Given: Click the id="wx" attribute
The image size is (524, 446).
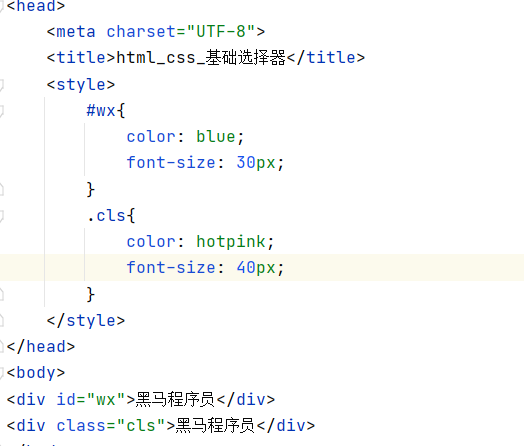Looking at the screenshot, I should (91, 399).
